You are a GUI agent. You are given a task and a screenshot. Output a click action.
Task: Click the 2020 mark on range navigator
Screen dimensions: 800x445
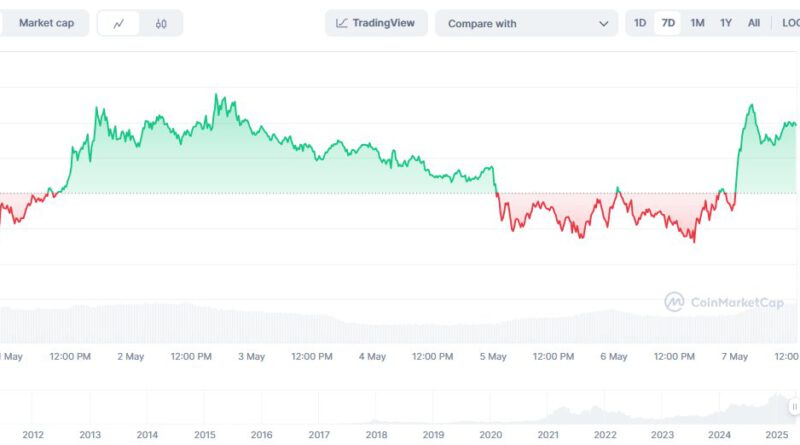point(490,435)
